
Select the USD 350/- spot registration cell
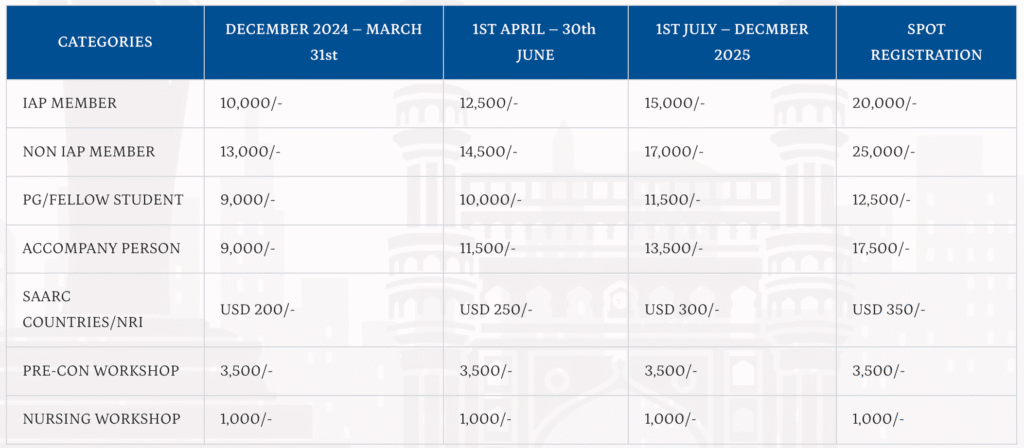click(x=888, y=309)
